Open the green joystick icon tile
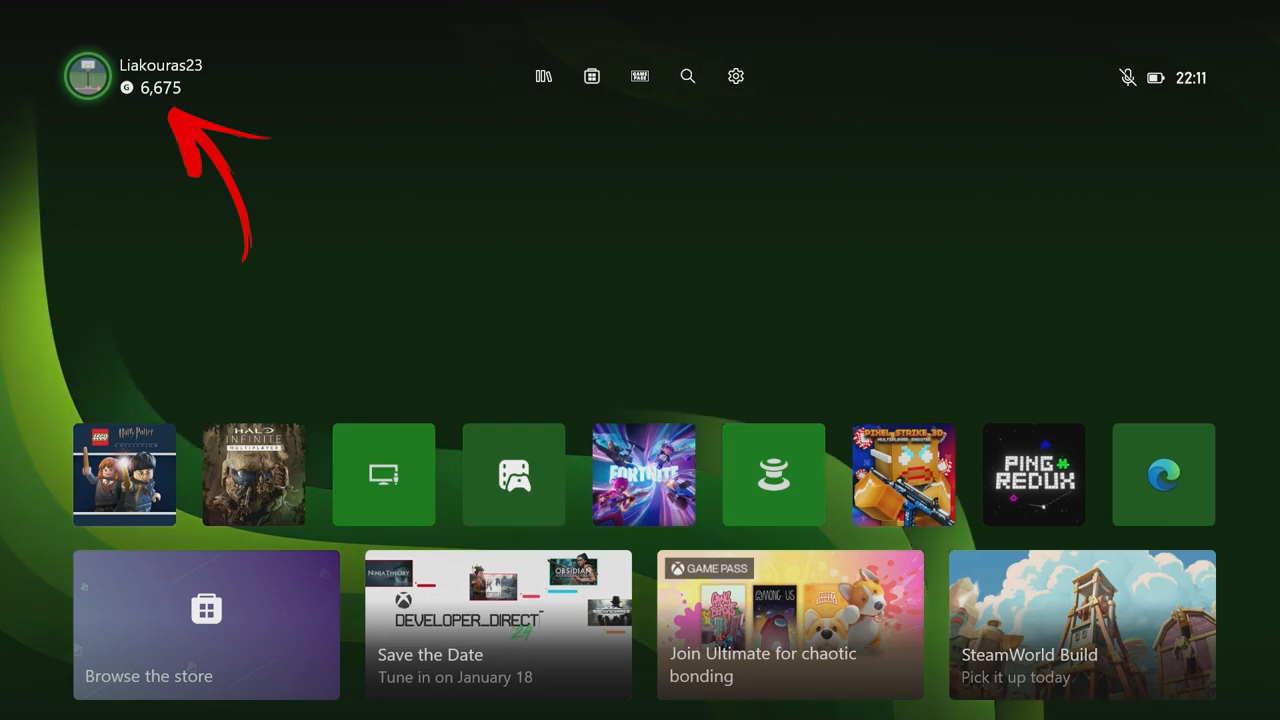The width and height of the screenshot is (1280, 720). pyautogui.click(x=774, y=474)
